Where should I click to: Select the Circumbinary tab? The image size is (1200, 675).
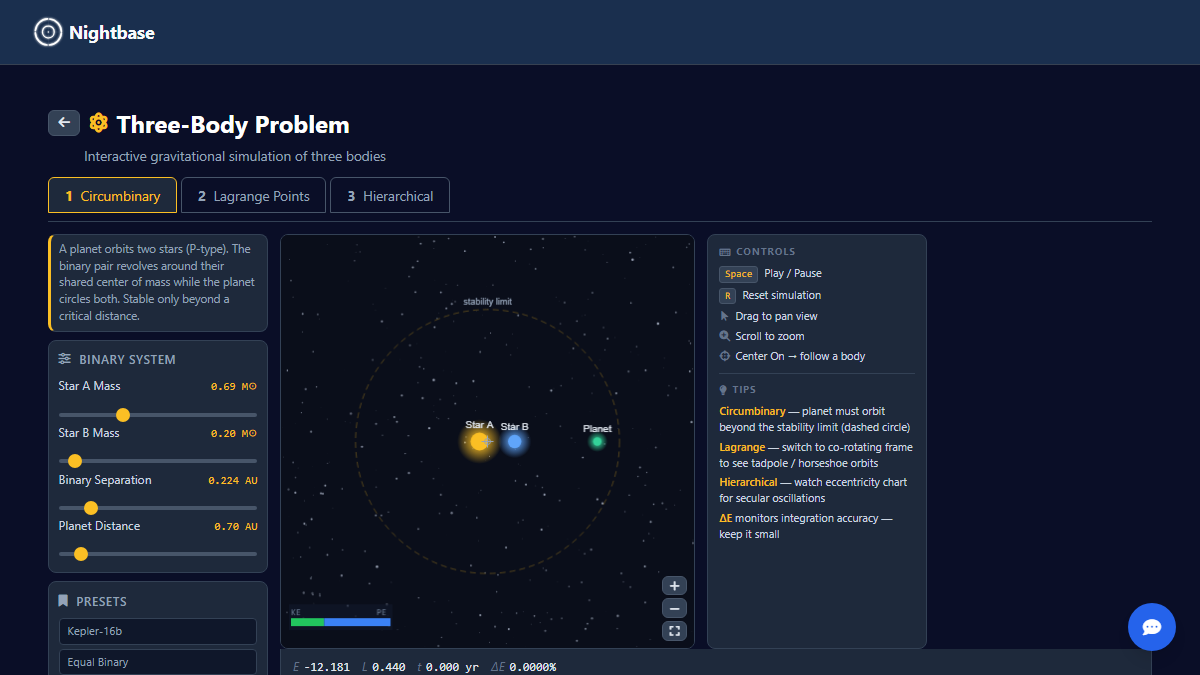click(112, 195)
